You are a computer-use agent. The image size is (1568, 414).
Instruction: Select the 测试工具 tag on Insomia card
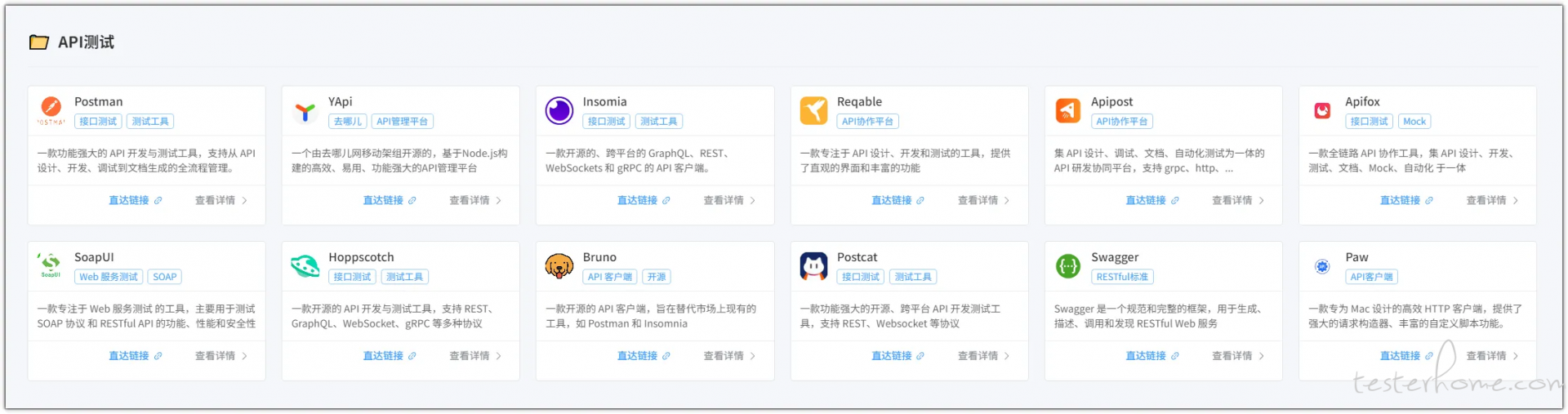(659, 122)
